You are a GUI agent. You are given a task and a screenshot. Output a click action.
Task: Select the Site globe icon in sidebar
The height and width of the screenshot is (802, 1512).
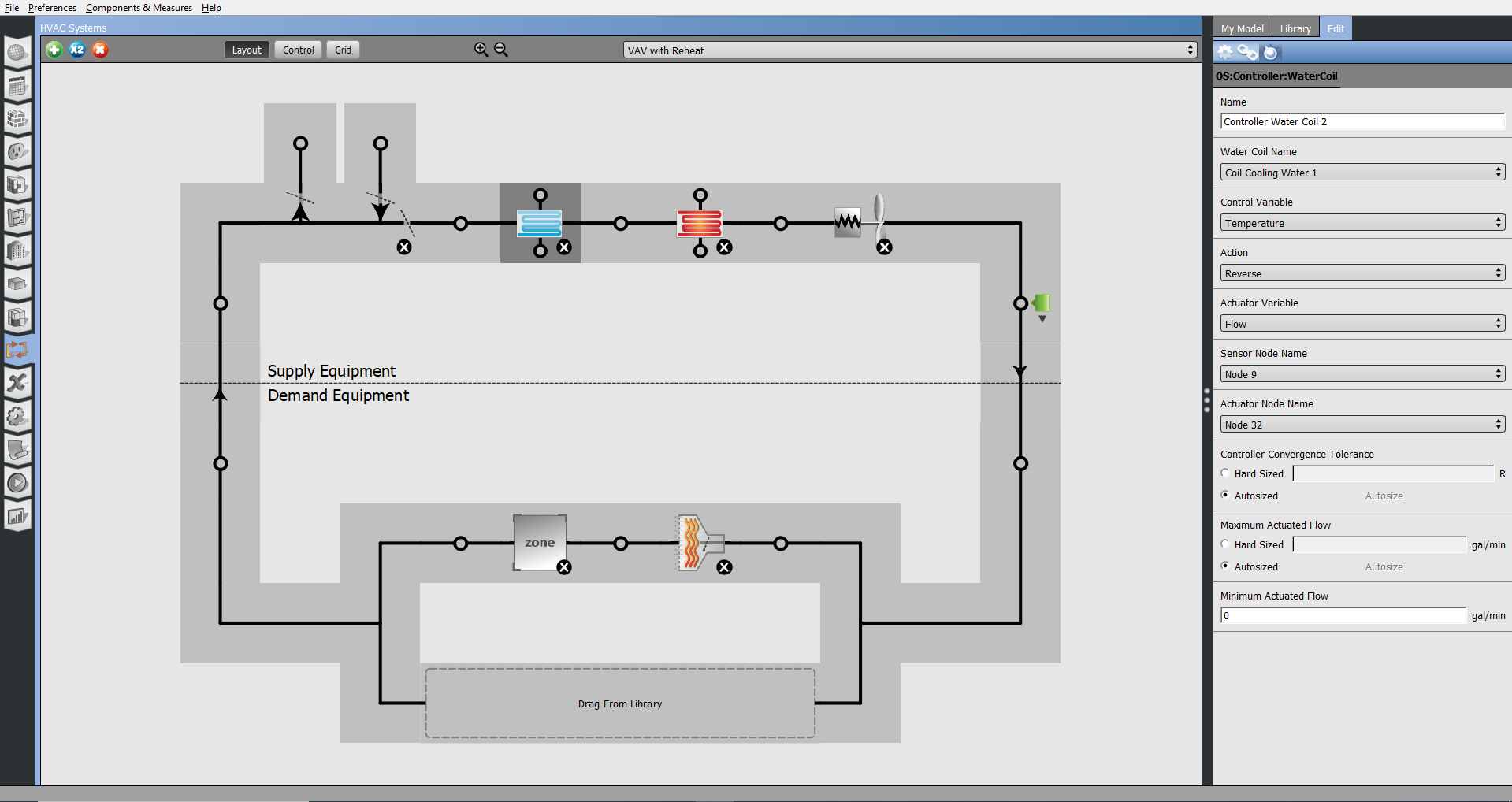[x=17, y=50]
